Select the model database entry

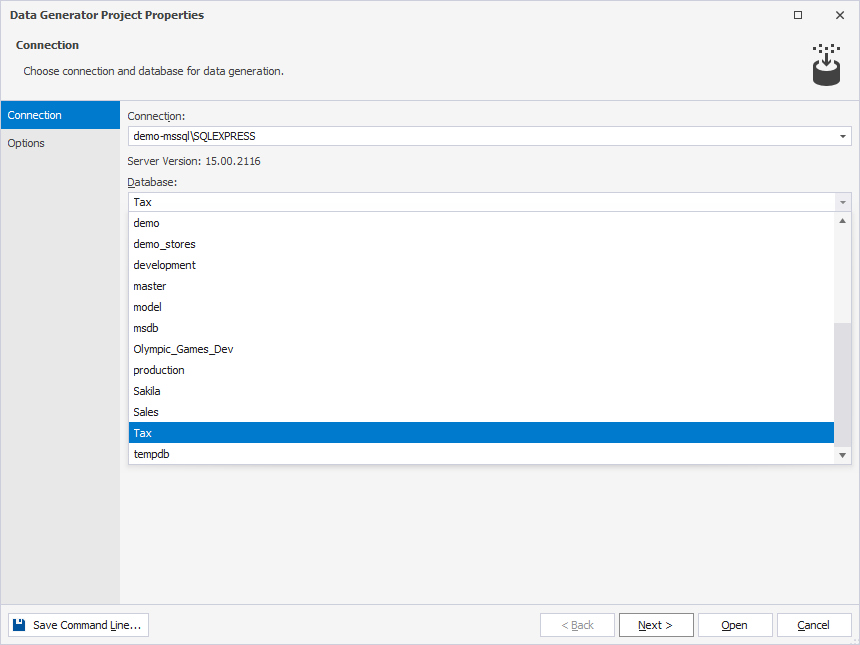481,307
